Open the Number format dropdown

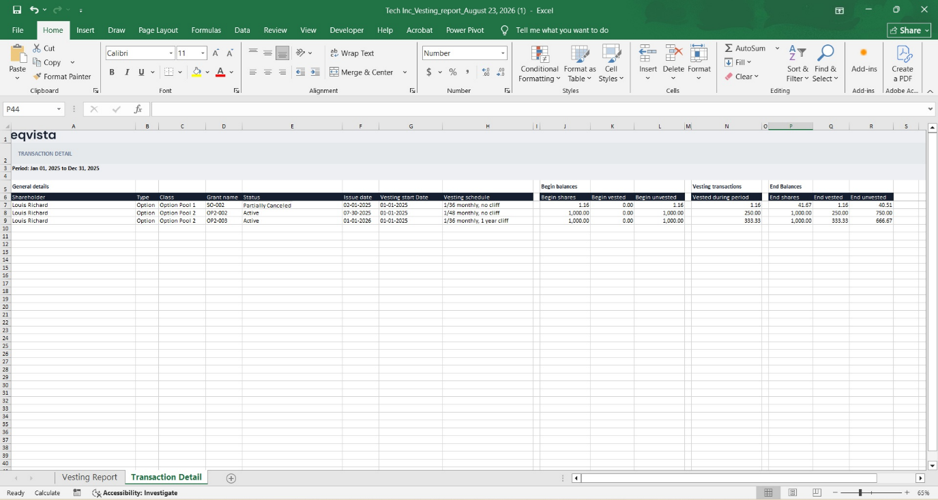502,53
